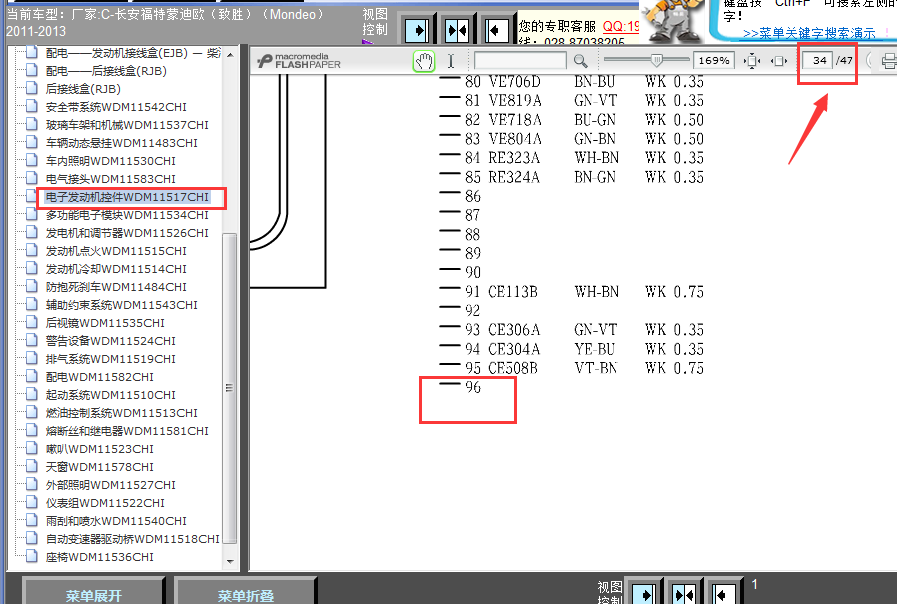
Task: Click top view-control right-arrow button
Action: click(418, 28)
